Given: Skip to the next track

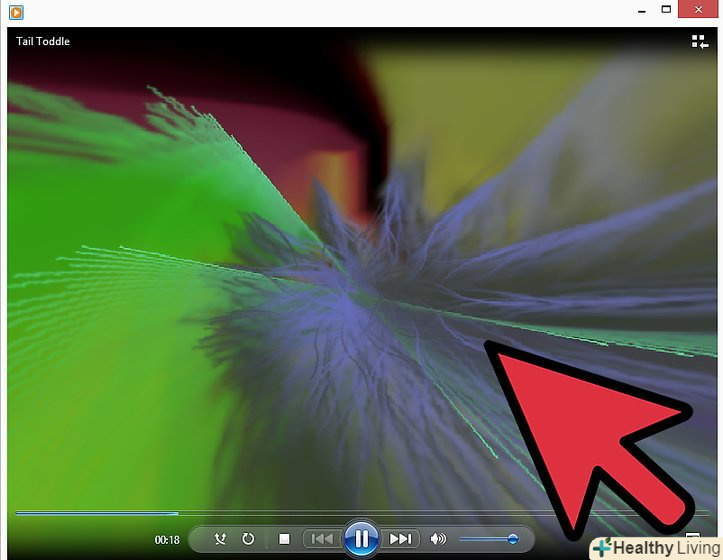Looking at the screenshot, I should click(x=400, y=539).
